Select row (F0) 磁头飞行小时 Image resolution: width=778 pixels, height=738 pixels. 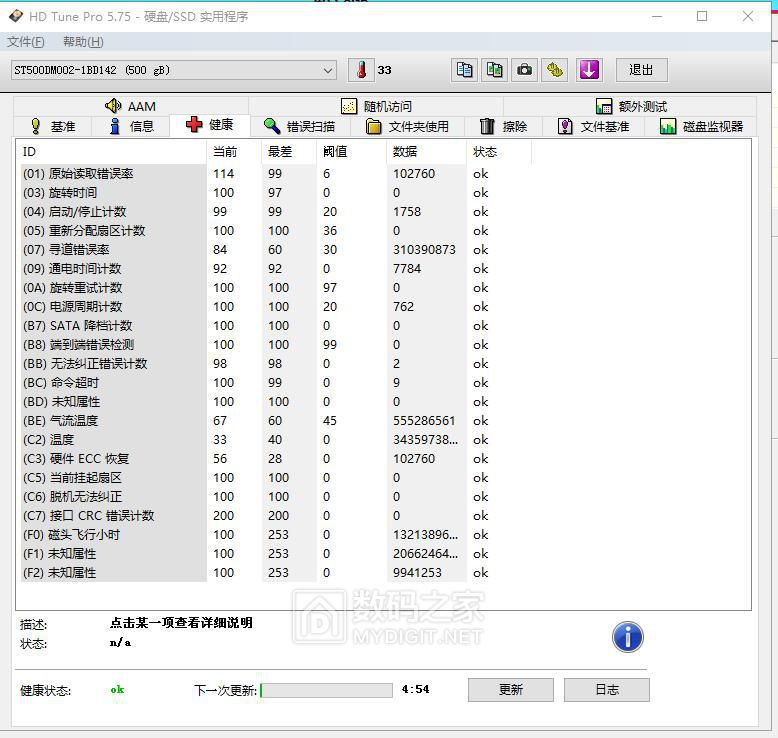tap(274, 535)
